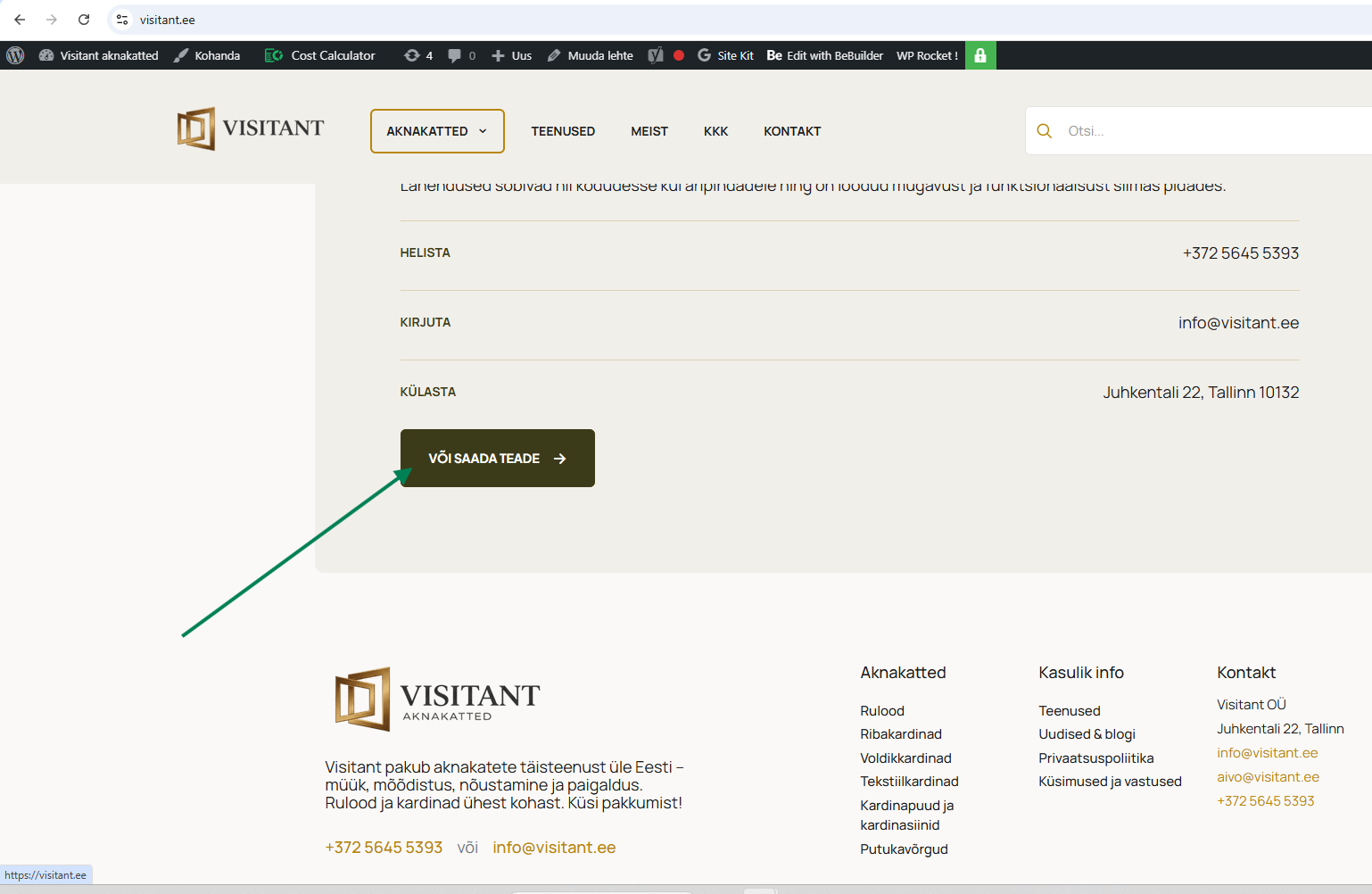Open the Uus new content menu
Screen dimensions: 1372x894
click(512, 55)
